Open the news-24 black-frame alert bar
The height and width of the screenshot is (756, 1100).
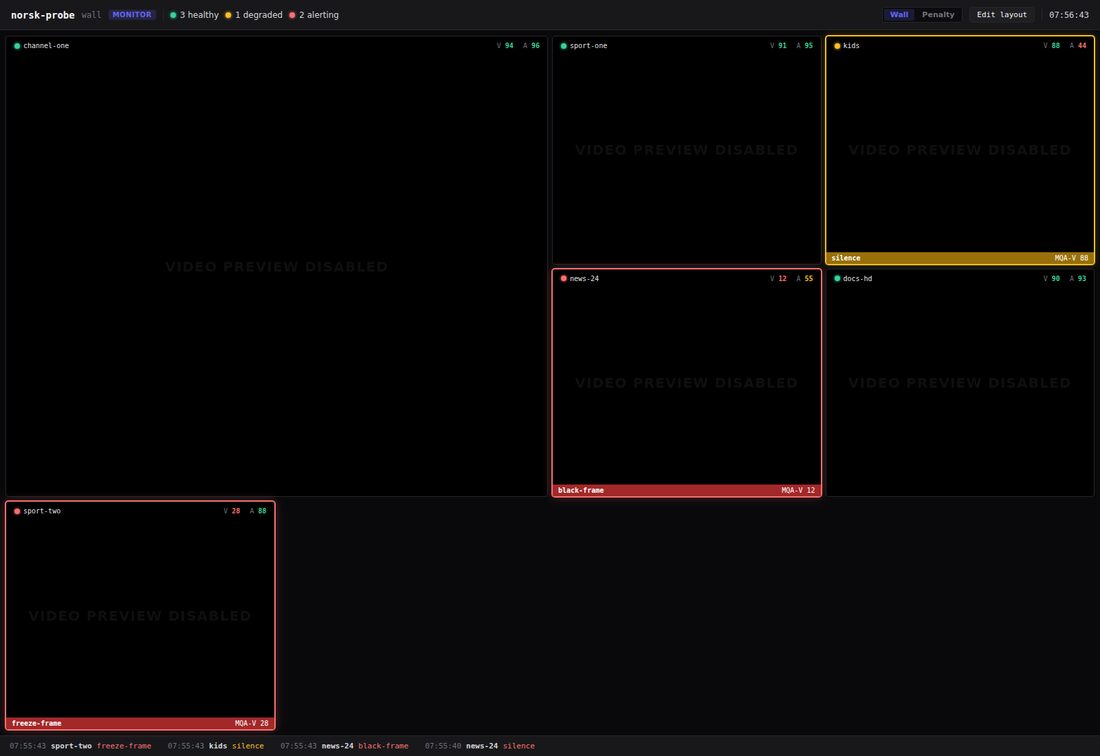click(x=686, y=490)
